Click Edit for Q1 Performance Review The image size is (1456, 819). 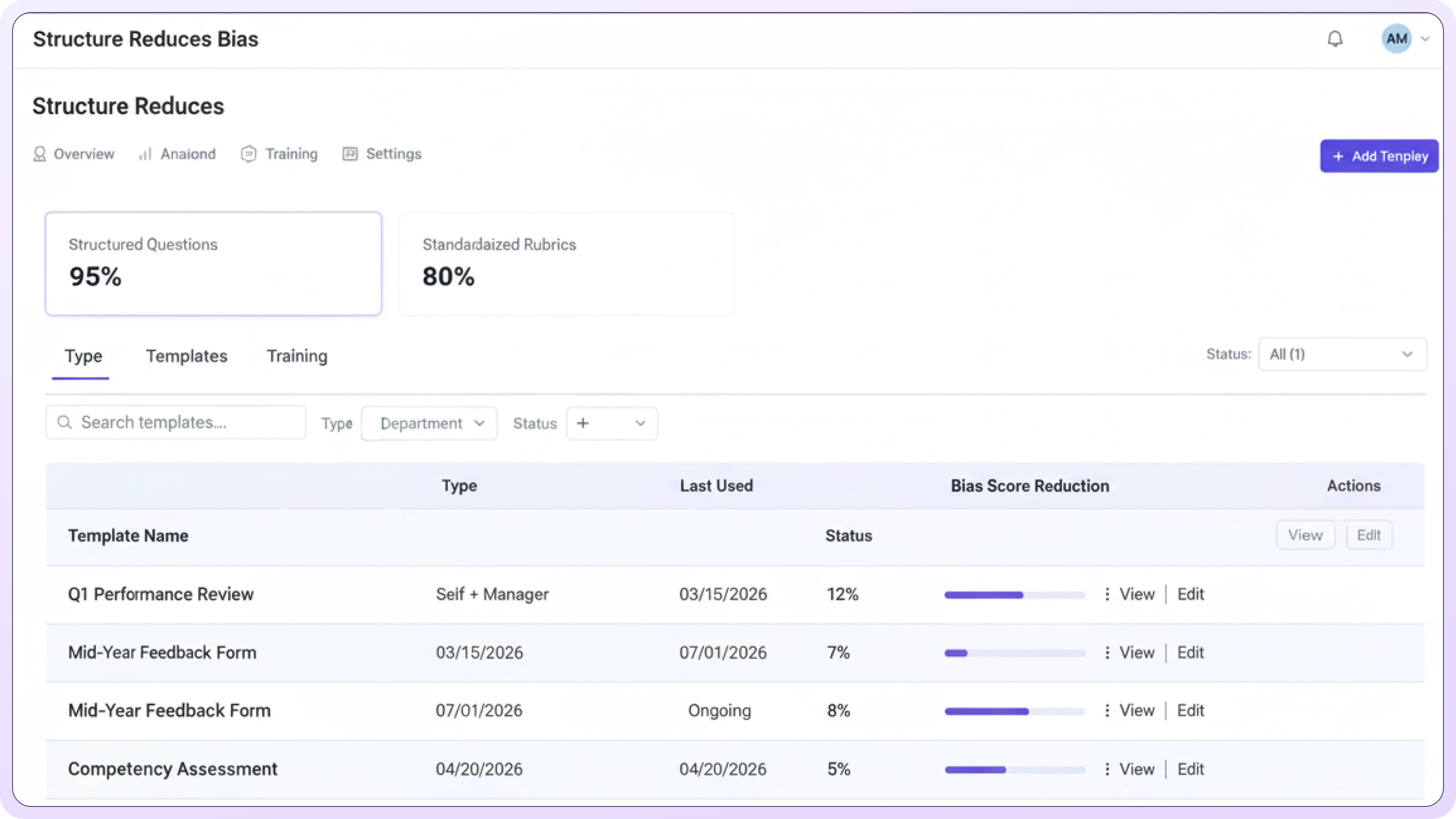[1190, 594]
